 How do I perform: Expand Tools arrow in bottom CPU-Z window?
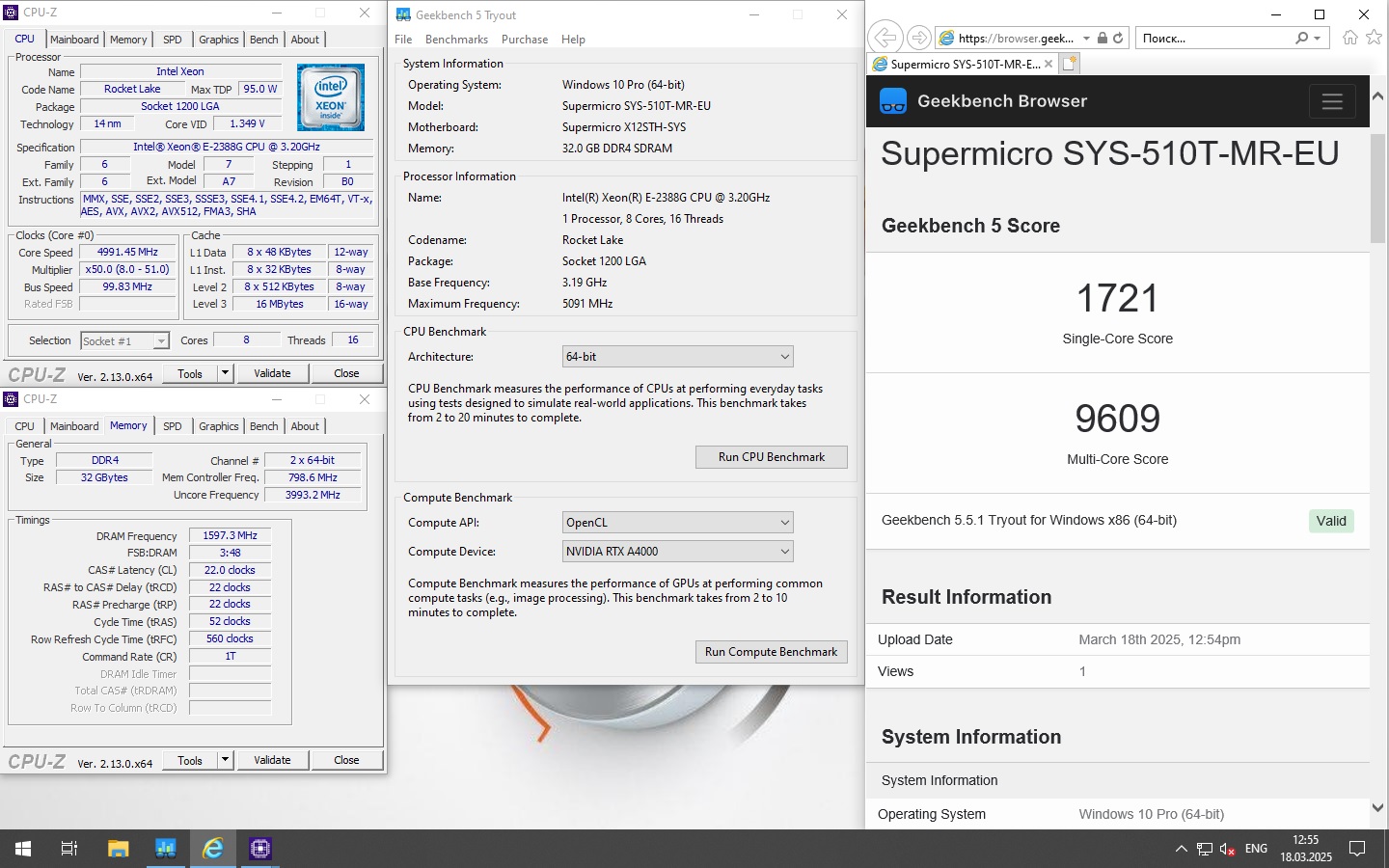click(225, 760)
